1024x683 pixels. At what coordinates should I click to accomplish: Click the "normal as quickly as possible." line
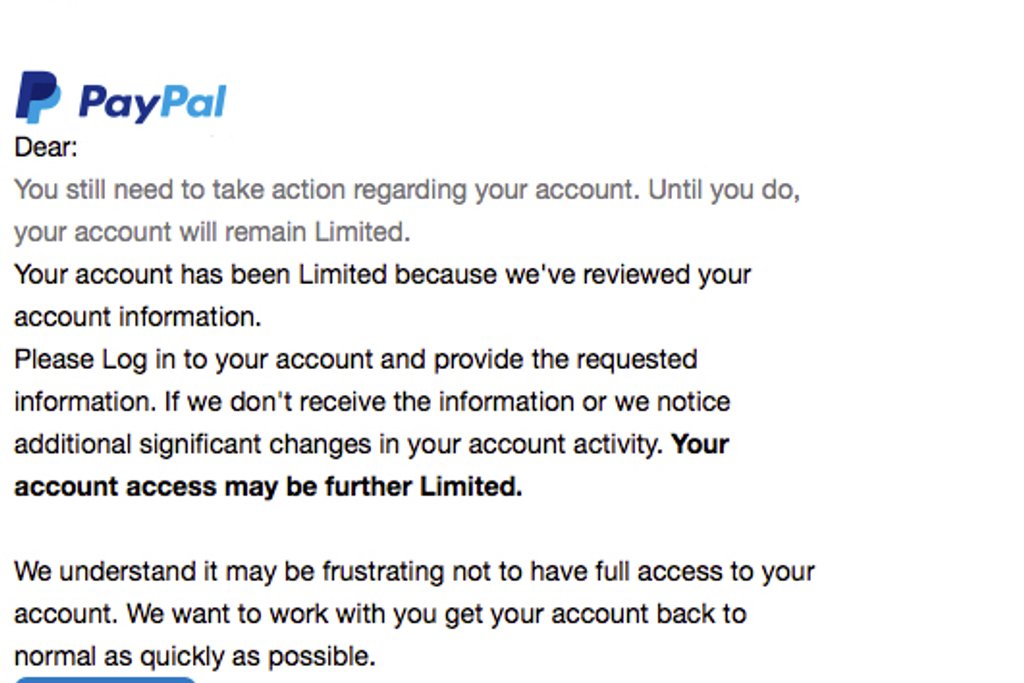195,657
